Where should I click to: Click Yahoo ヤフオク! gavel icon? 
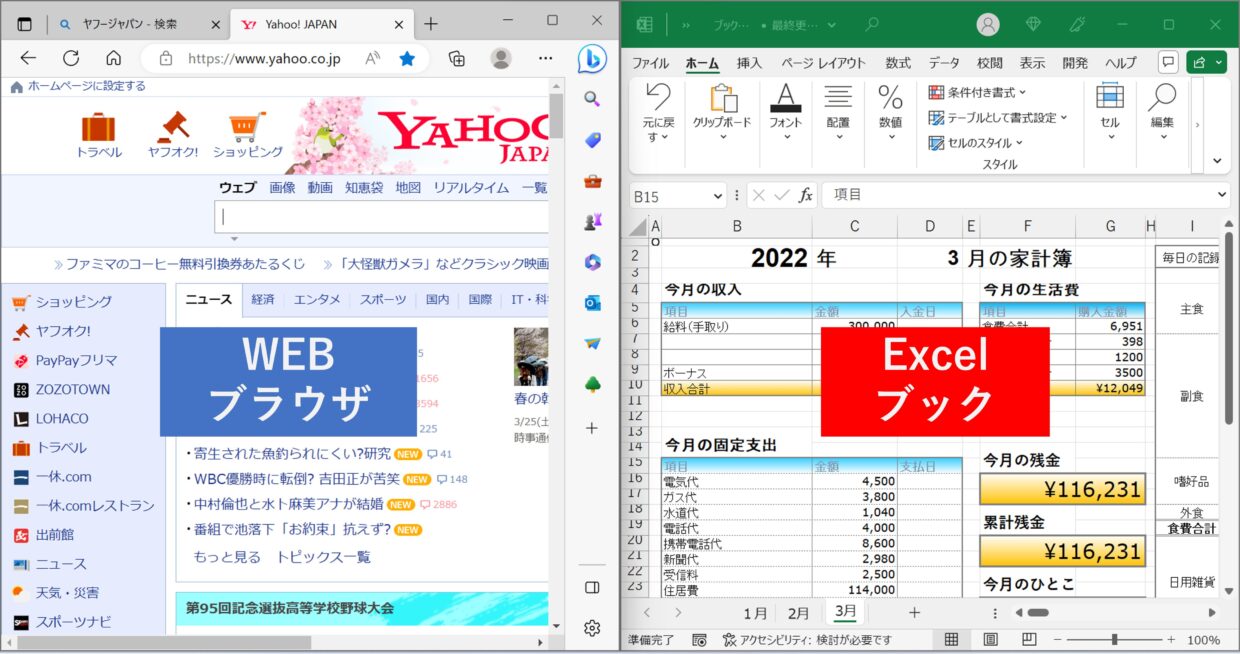[x=172, y=126]
